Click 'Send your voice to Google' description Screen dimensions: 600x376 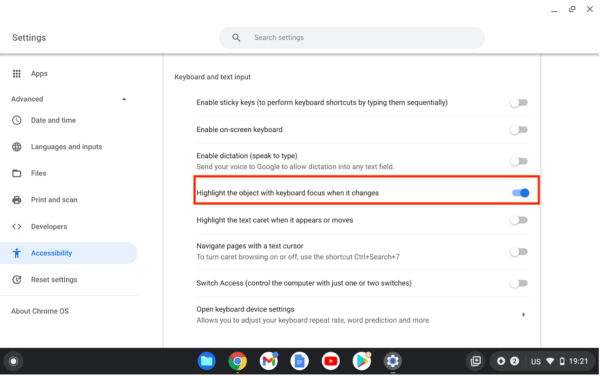click(295, 167)
